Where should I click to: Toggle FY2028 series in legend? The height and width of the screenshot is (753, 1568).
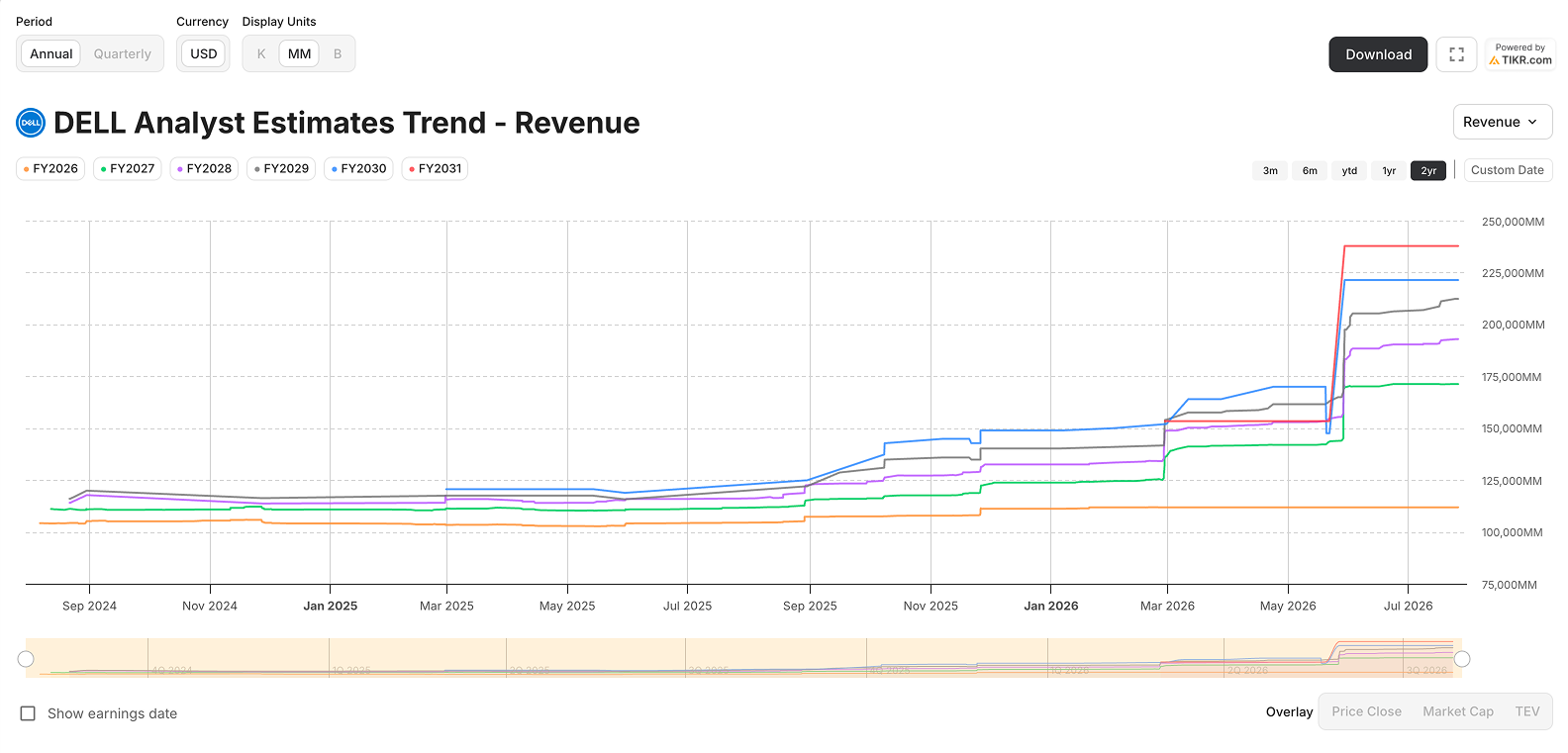click(204, 169)
